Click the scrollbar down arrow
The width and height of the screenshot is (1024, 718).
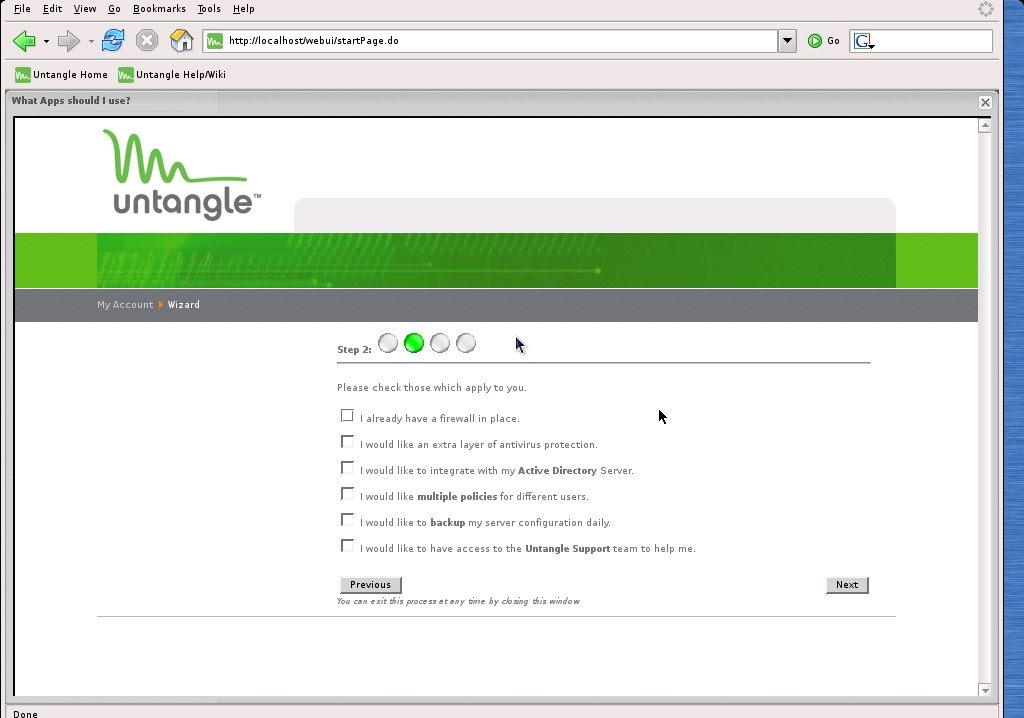pos(985,690)
